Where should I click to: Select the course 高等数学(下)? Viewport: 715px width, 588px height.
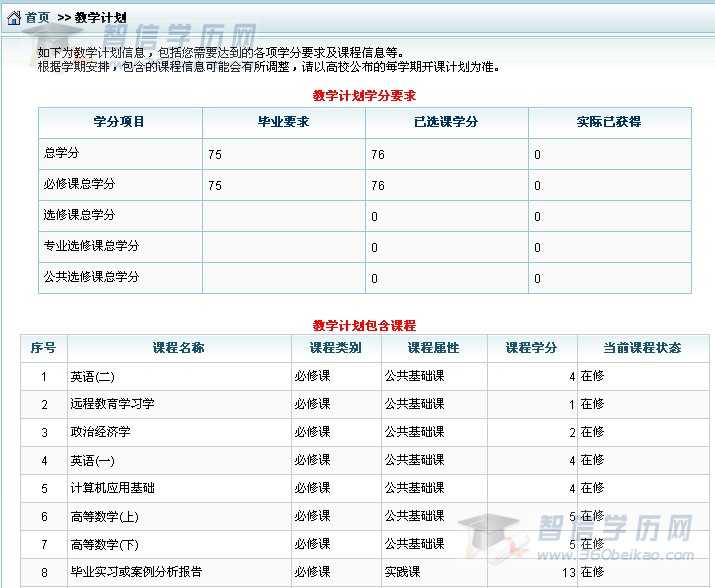pyautogui.click(x=104, y=544)
